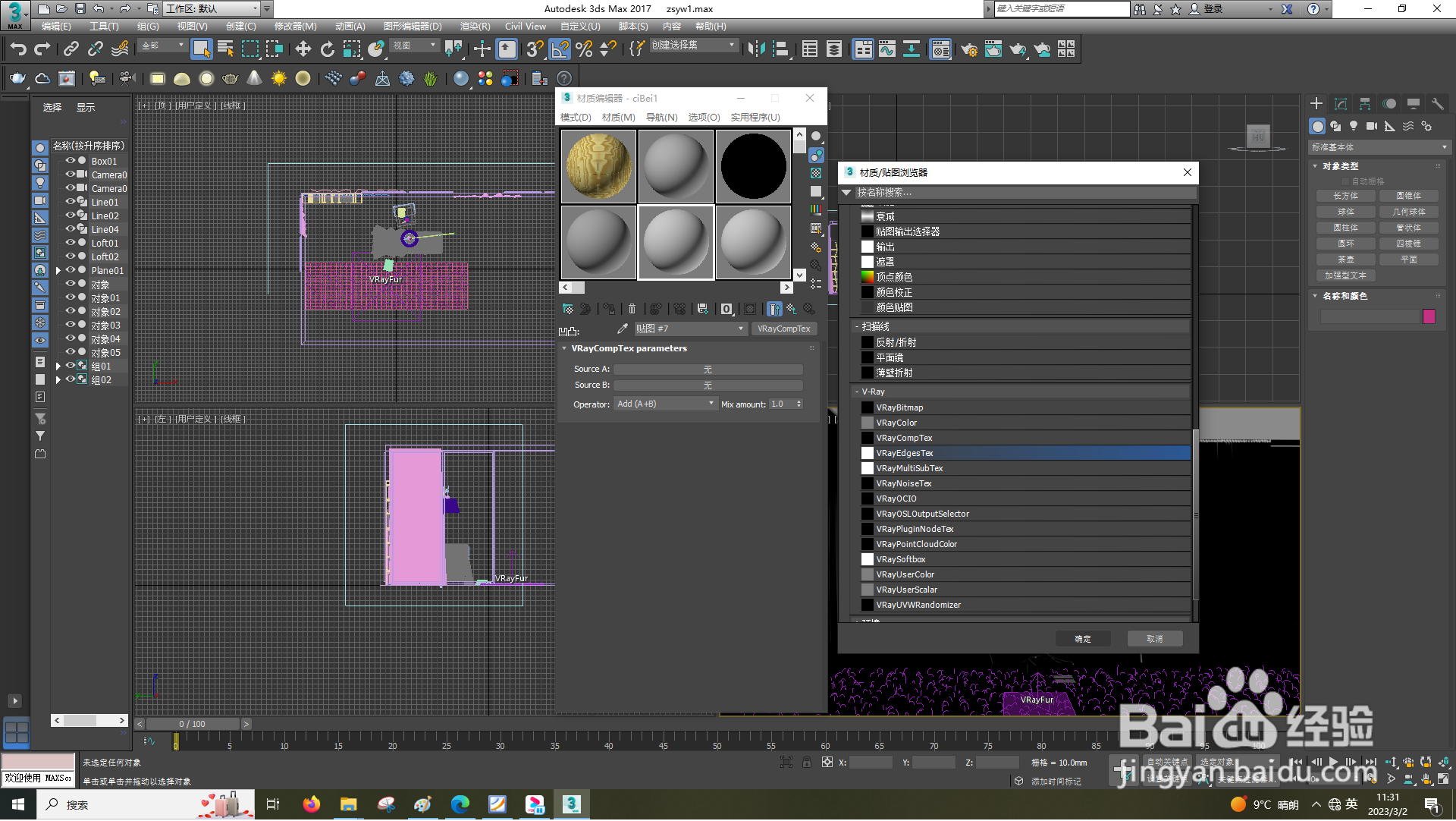Select the black material sample slot

click(x=753, y=166)
